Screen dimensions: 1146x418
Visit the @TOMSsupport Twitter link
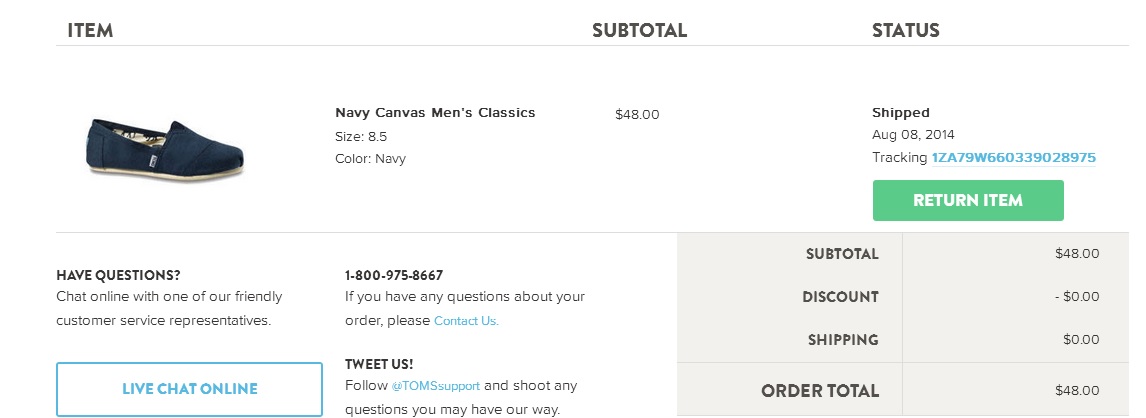click(435, 386)
